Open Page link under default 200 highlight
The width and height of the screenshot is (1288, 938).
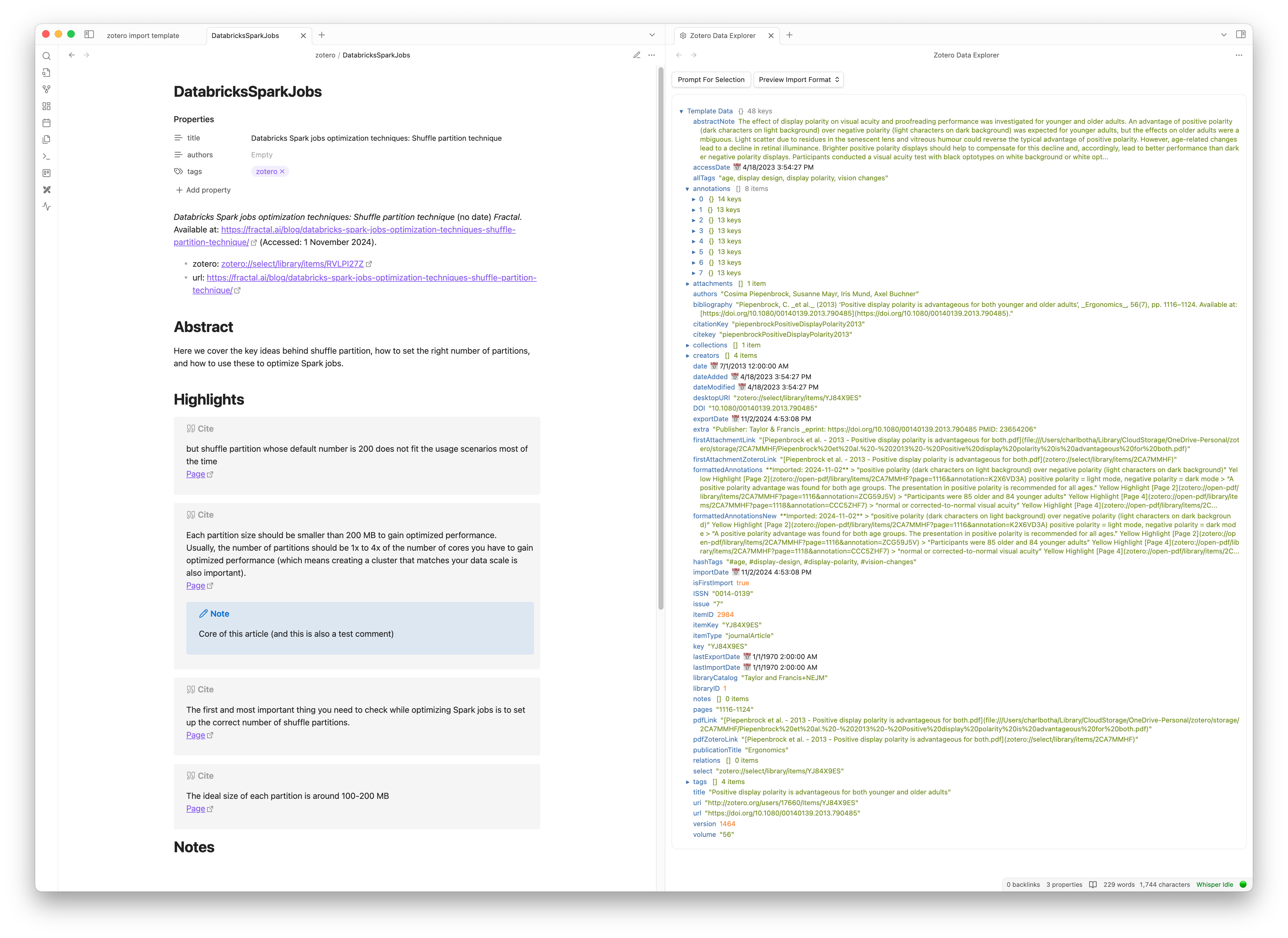pyautogui.click(x=195, y=474)
